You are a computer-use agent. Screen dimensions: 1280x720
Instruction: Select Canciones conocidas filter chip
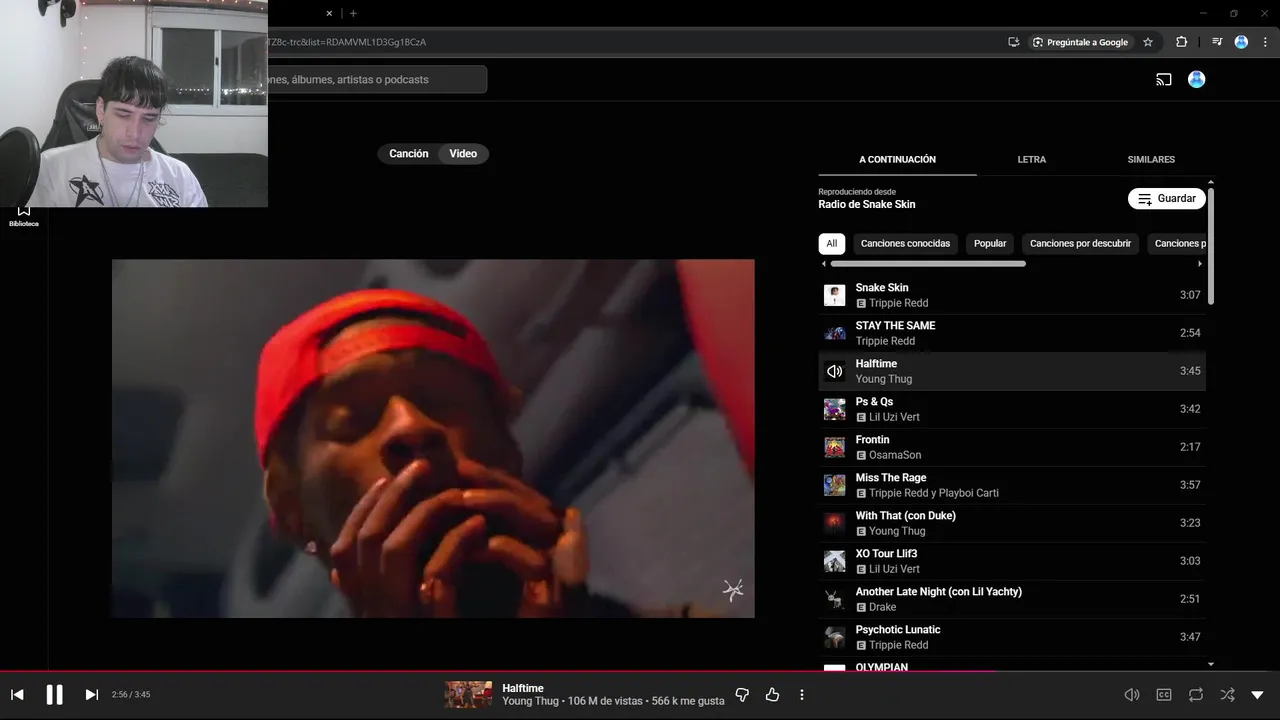[905, 244]
